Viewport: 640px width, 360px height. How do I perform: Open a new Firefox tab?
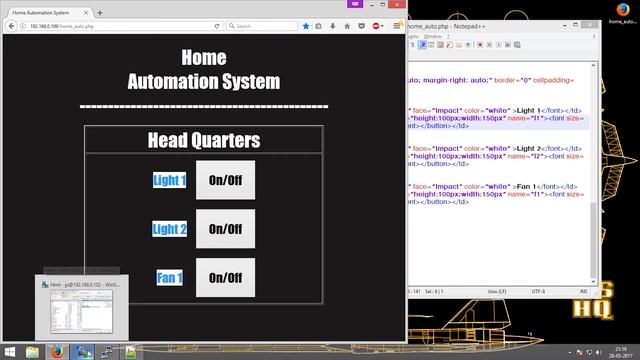click(100, 13)
